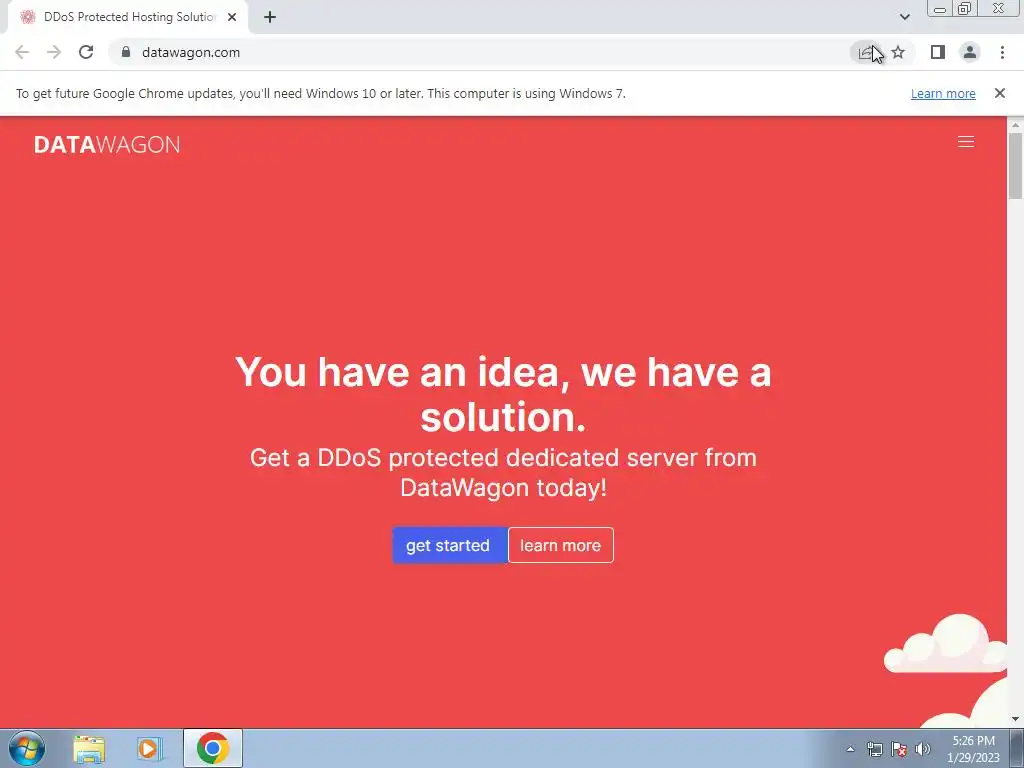Click the Chrome taskbar icon

213,748
